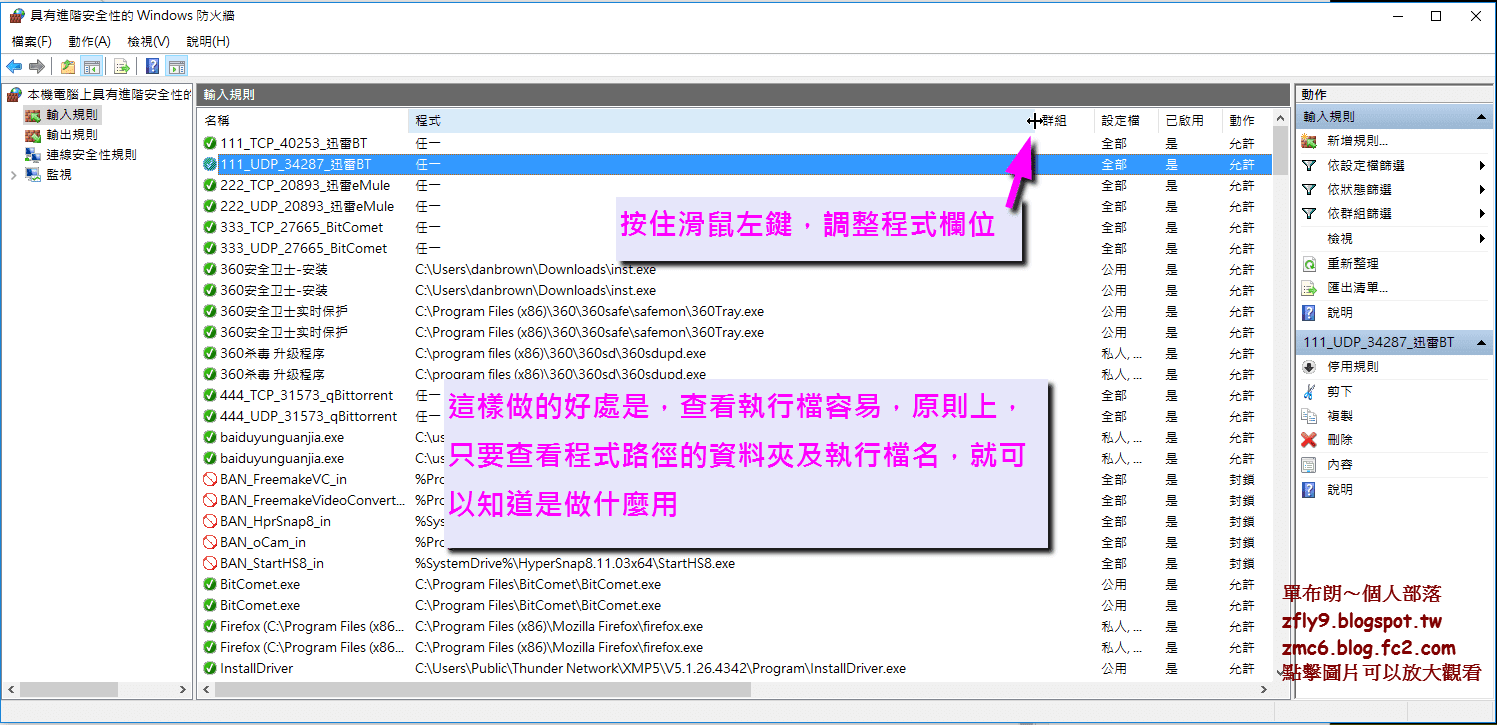This screenshot has height=725, width=1497.
Task: Click the green check icon of 111_TCP_40253_迅雷BT
Action: 210,143
